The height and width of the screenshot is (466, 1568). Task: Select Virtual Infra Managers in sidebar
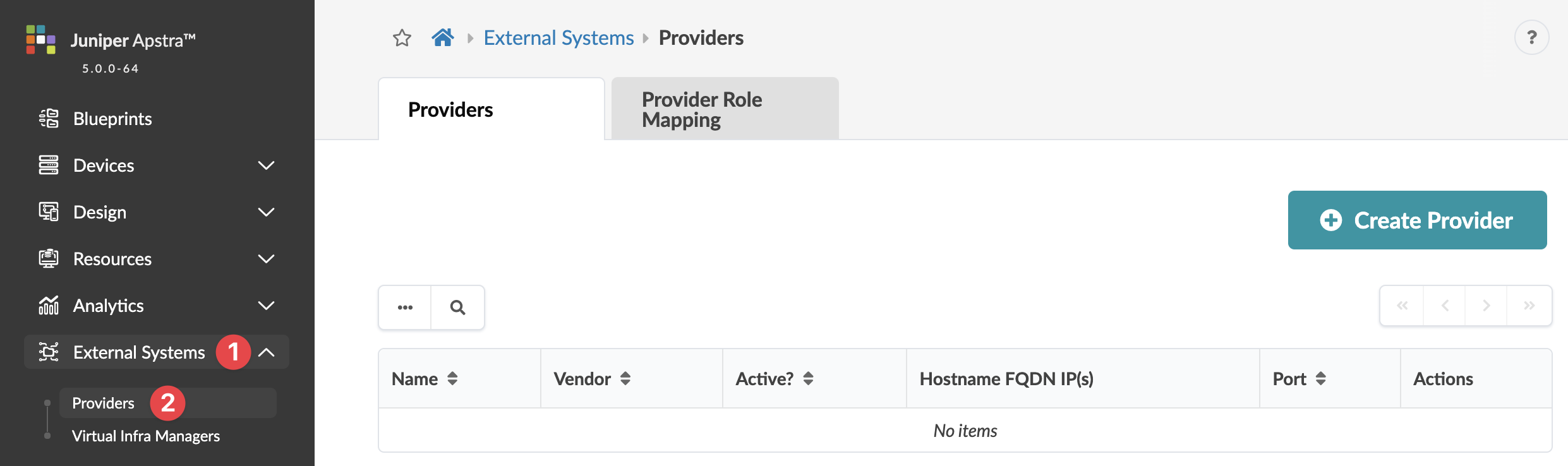pos(146,436)
